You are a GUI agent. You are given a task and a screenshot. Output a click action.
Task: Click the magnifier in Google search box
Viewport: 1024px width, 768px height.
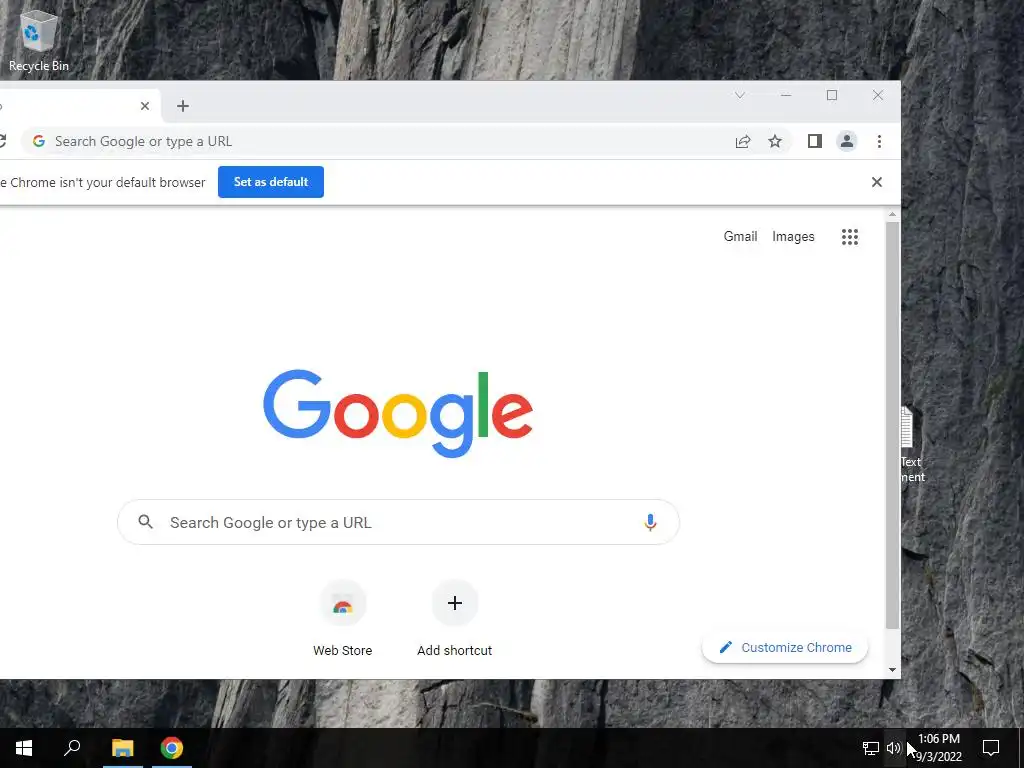[146, 522]
